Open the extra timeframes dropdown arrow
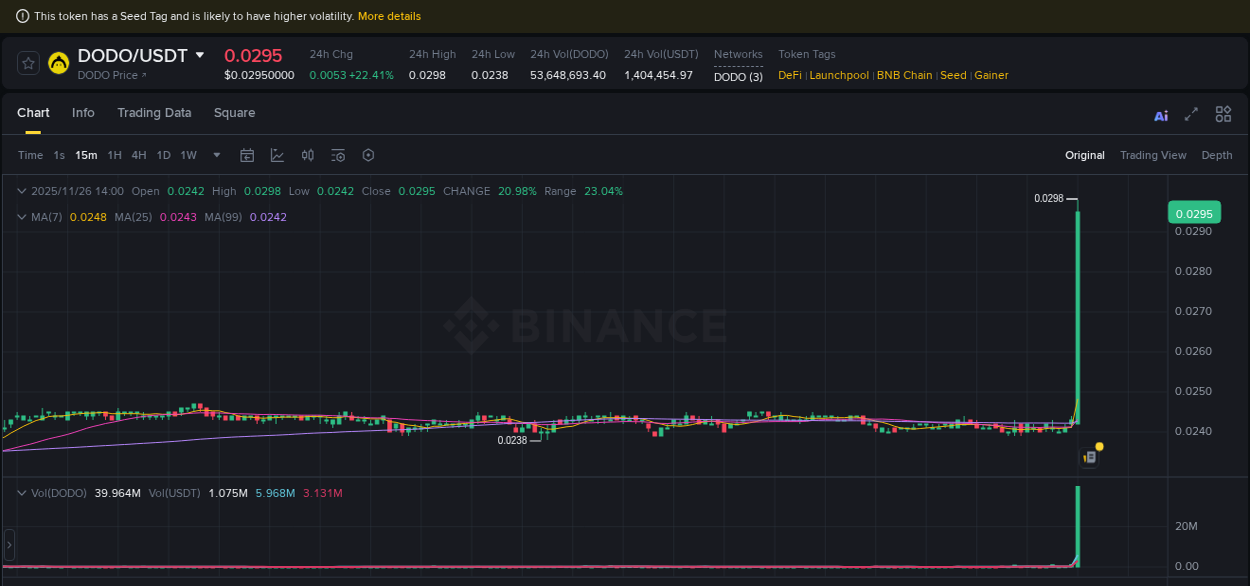 pyautogui.click(x=216, y=155)
